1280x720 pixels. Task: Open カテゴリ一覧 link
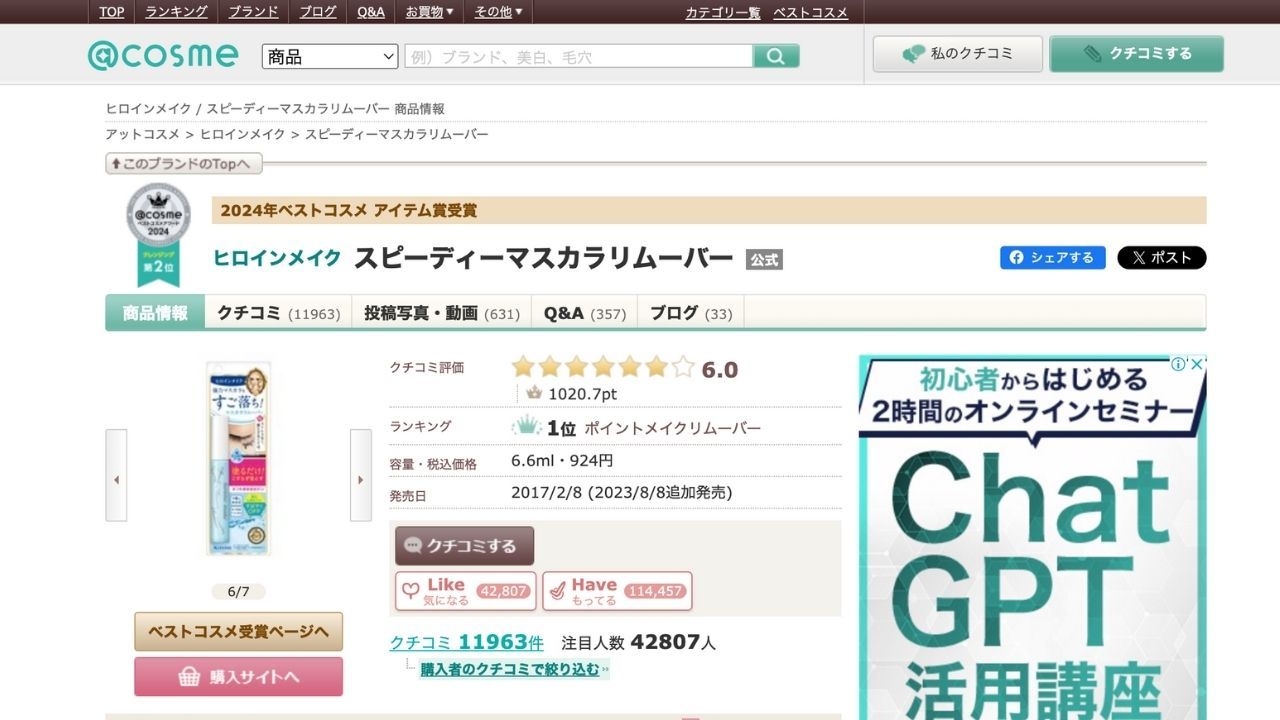click(723, 13)
